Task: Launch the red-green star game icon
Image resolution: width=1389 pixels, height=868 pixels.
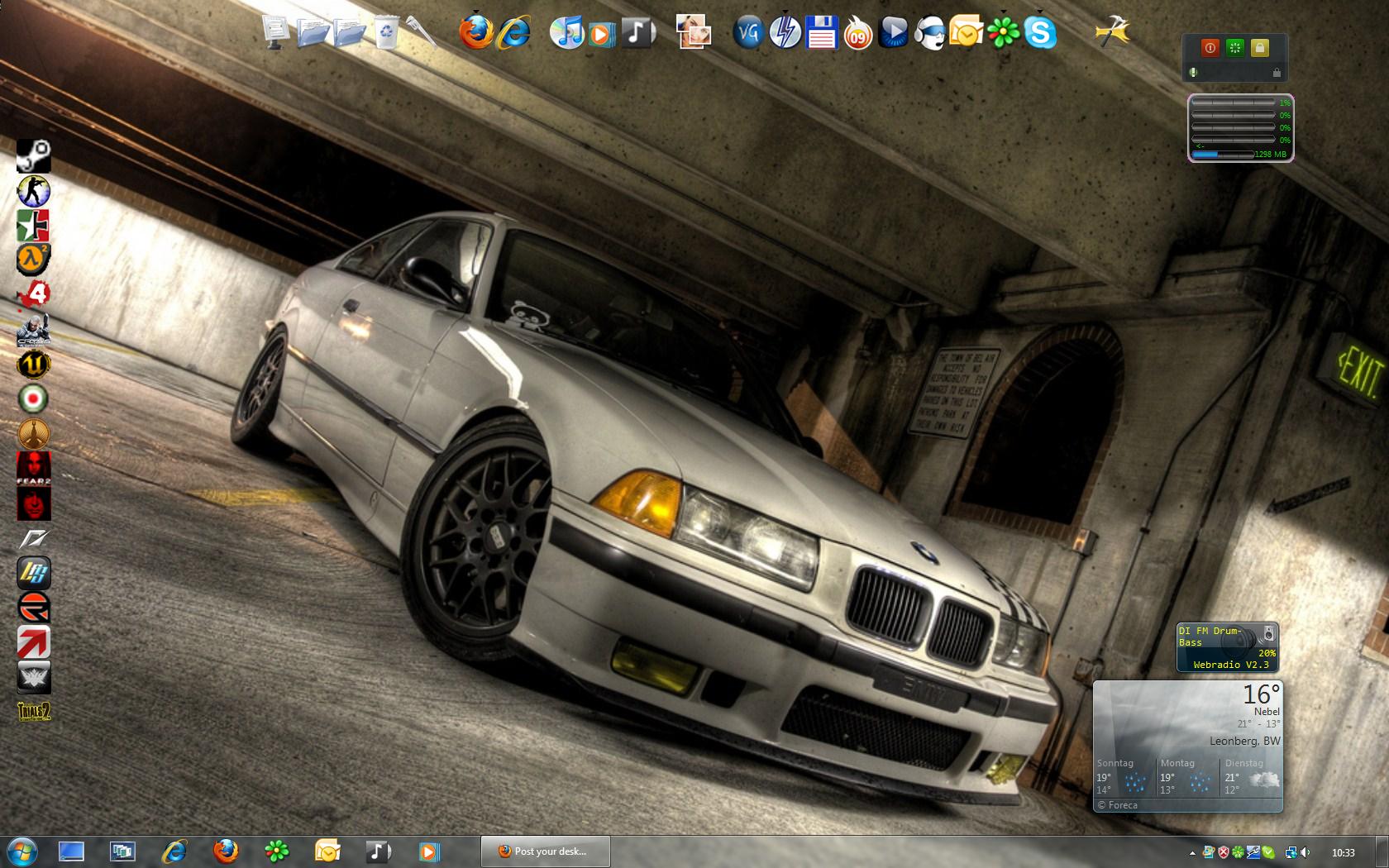Action: [x=34, y=226]
